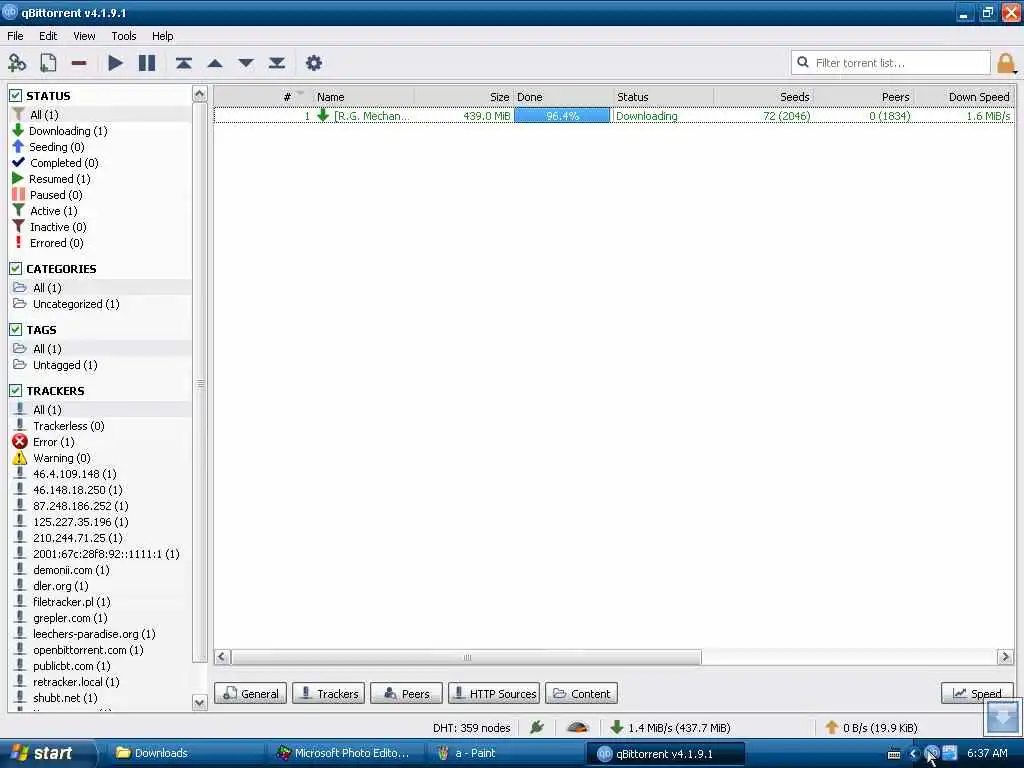Move torrent to bottom of queue
1024x768 pixels.
click(x=277, y=63)
